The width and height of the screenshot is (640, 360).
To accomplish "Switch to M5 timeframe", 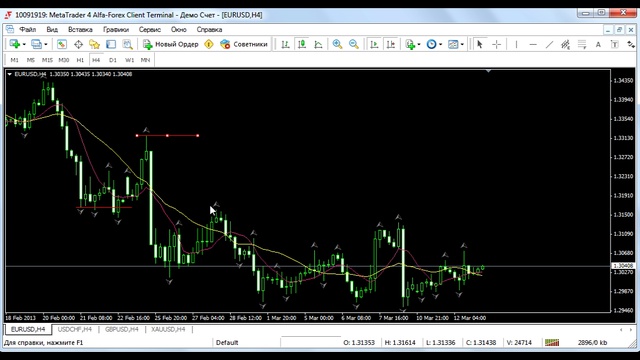I will (x=31, y=60).
